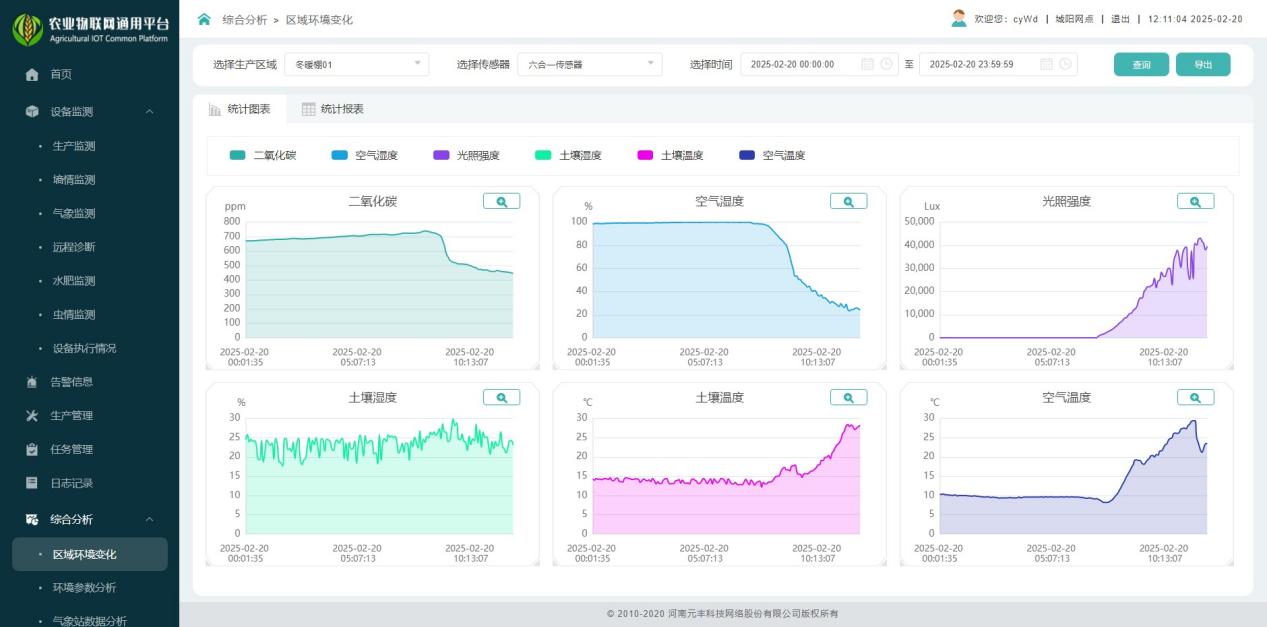This screenshot has height=627, width=1267.
Task: Open magnifier on the 土壤湿度 chart
Action: point(501,397)
